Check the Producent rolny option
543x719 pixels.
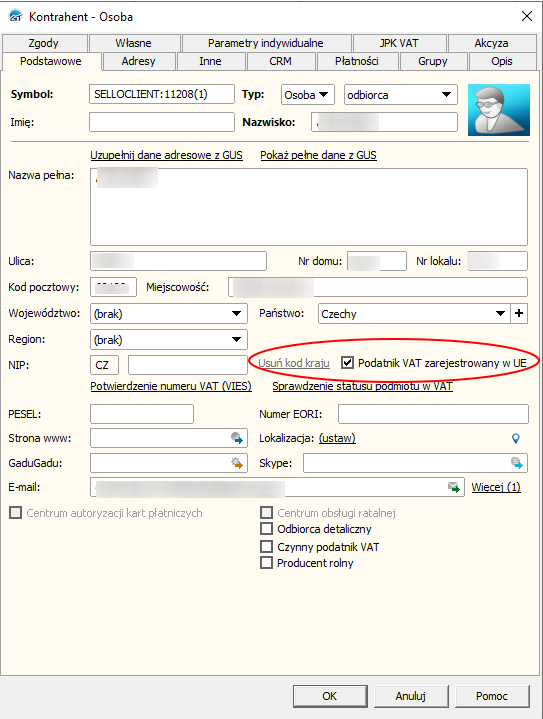coord(266,563)
